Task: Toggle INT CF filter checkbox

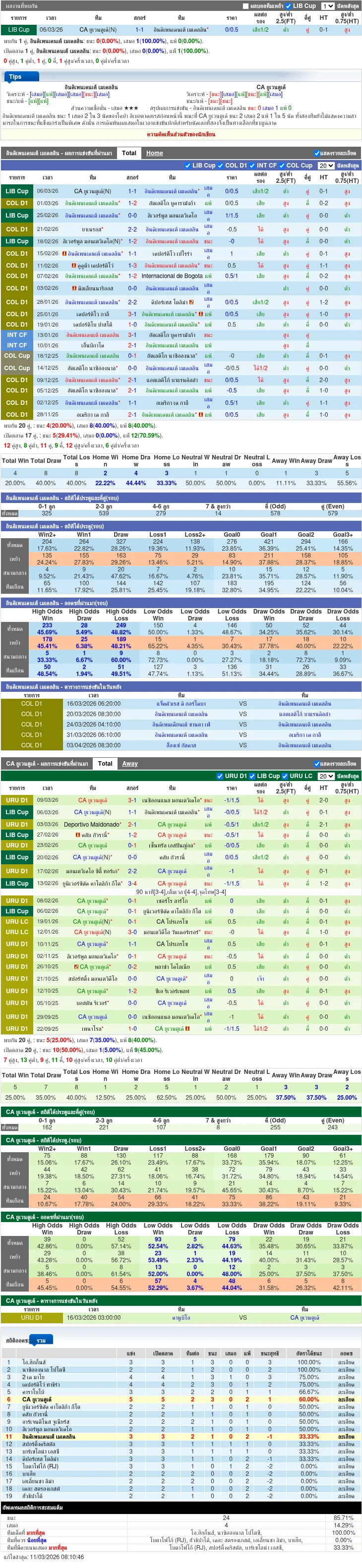Action: [252, 166]
